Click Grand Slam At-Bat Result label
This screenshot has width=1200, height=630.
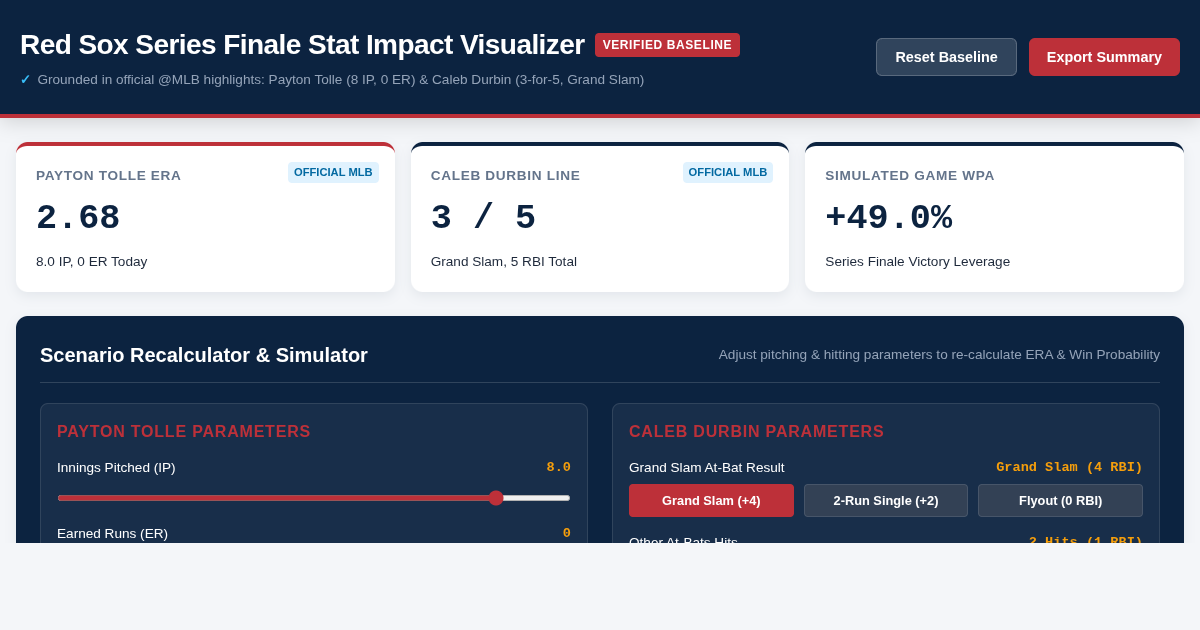coord(707,468)
